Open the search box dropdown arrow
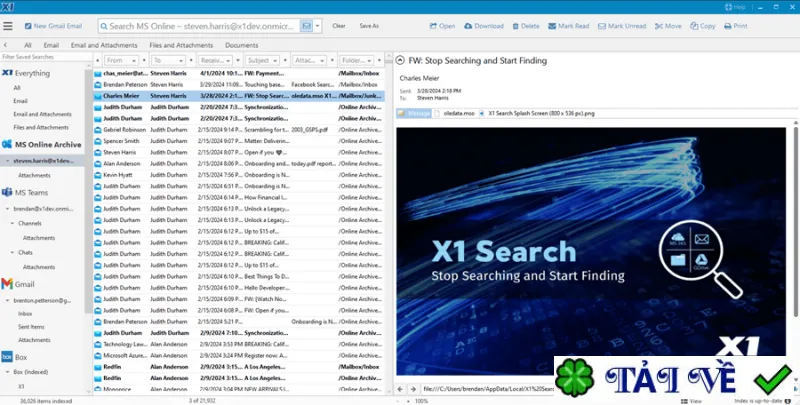This screenshot has width=800, height=405. click(317, 26)
